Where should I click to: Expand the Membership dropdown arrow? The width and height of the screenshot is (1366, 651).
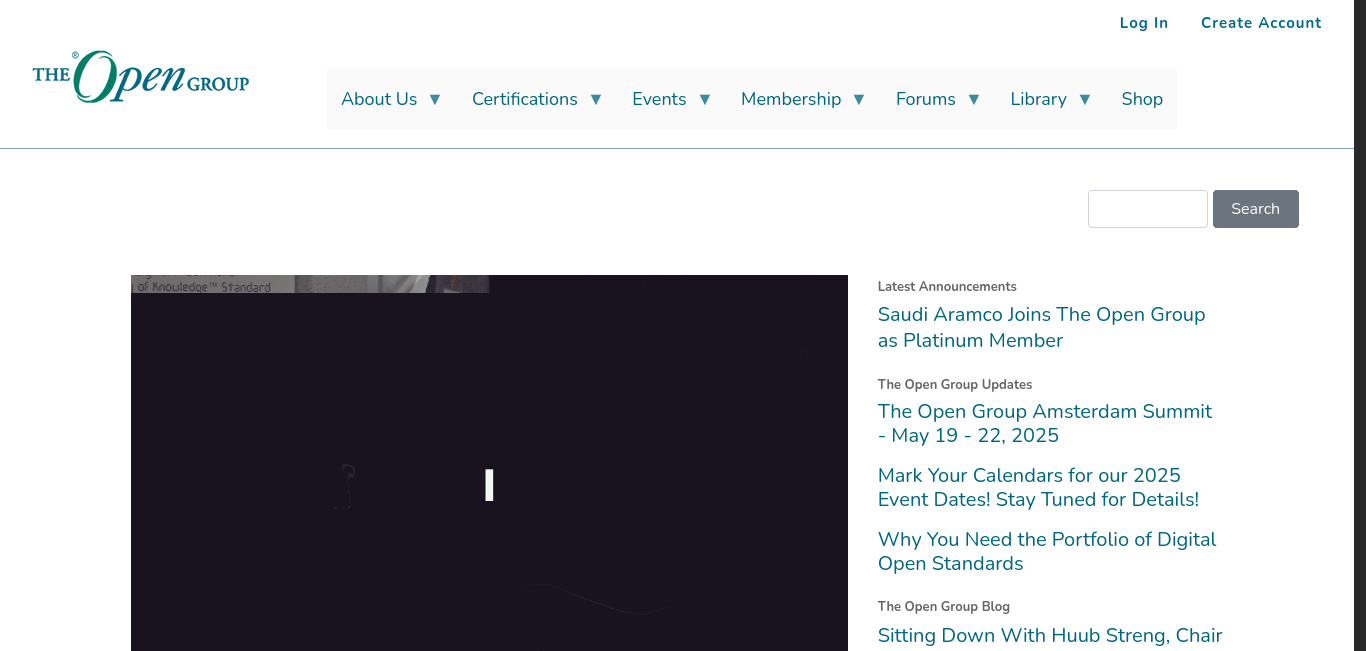pyautogui.click(x=859, y=99)
